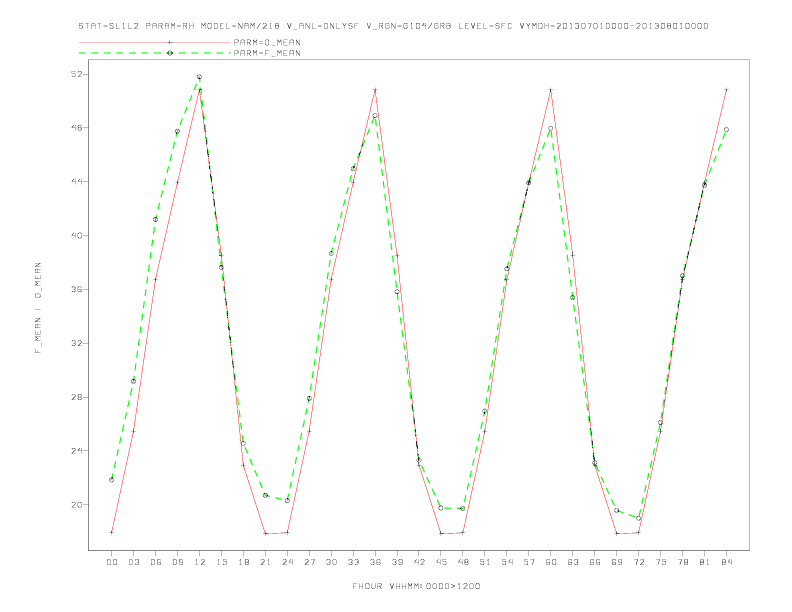
Task: Click x-axis tick label 15
Action: [x=221, y=562]
